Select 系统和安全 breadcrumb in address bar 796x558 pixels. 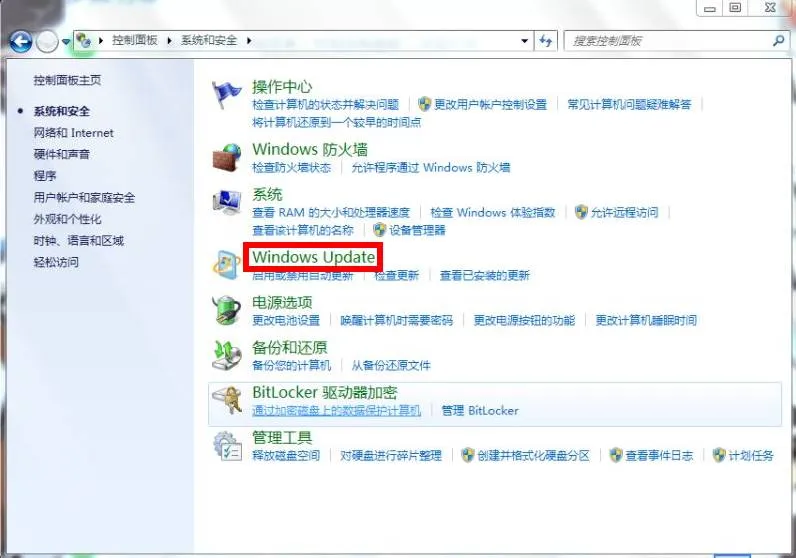tap(209, 40)
